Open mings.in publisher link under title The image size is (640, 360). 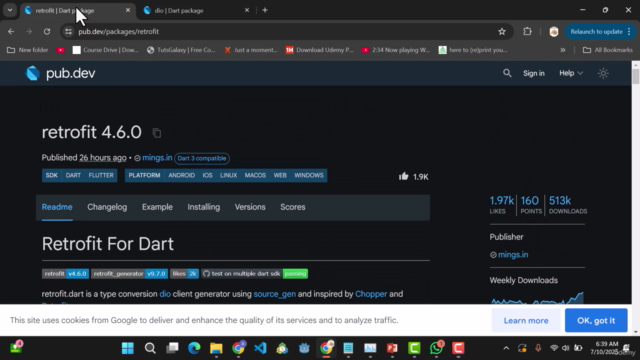pyautogui.click(x=157, y=158)
